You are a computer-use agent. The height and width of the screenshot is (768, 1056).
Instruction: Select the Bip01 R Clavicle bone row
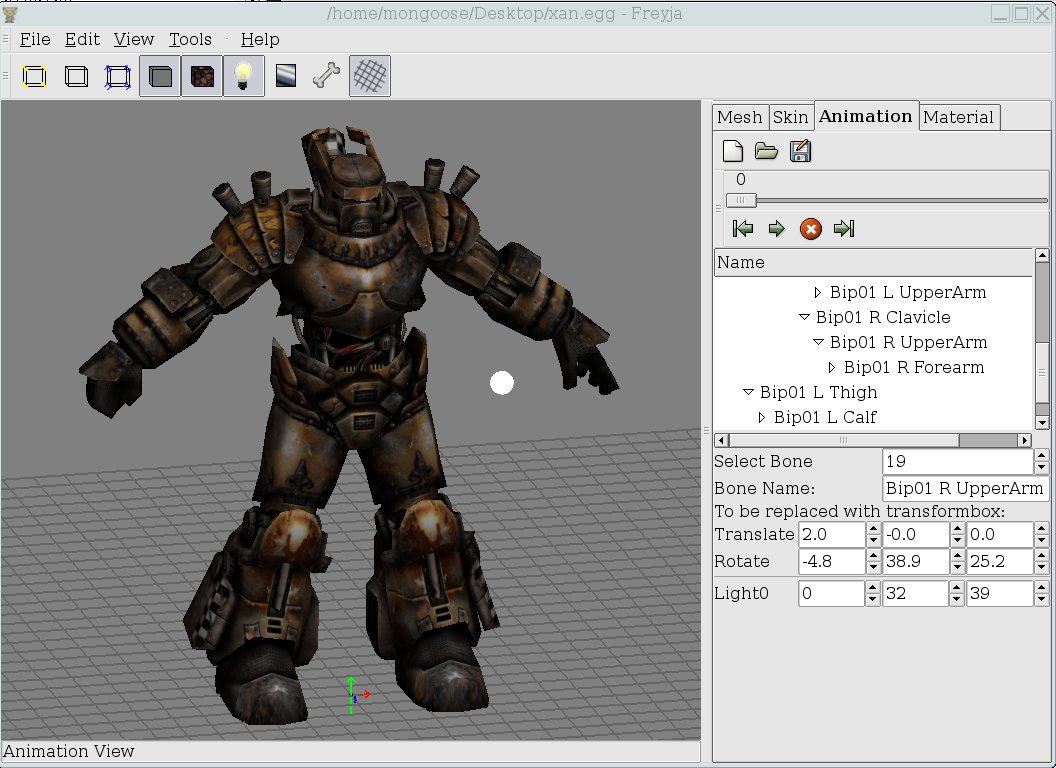pyautogui.click(x=873, y=317)
